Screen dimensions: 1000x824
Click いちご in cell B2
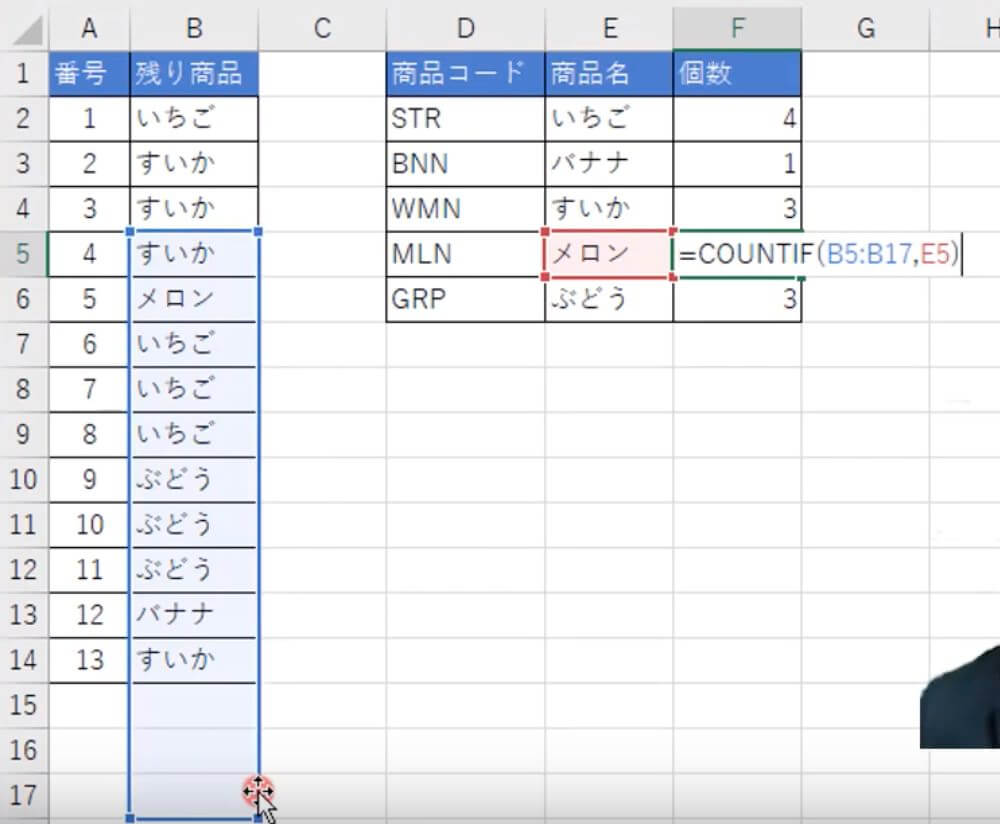click(194, 119)
